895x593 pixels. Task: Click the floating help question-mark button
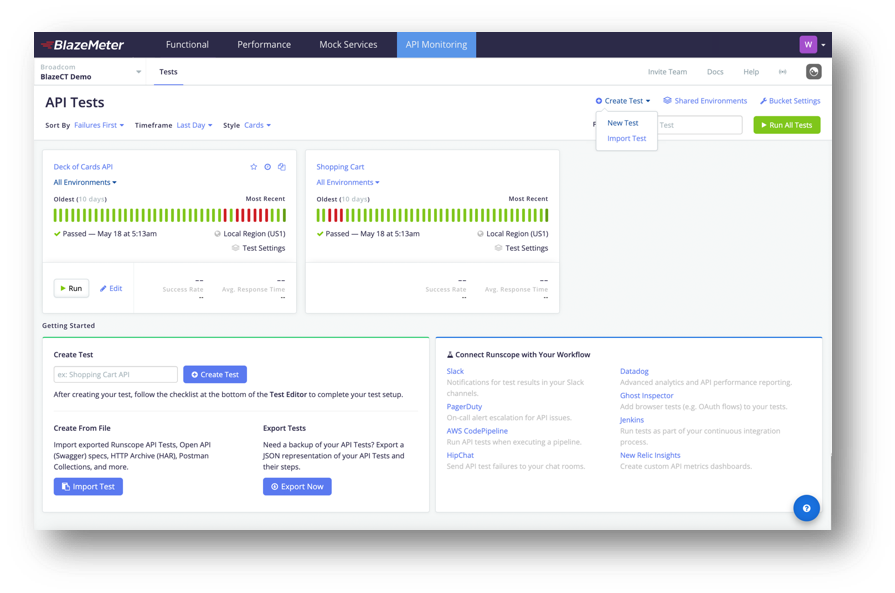pyautogui.click(x=806, y=508)
